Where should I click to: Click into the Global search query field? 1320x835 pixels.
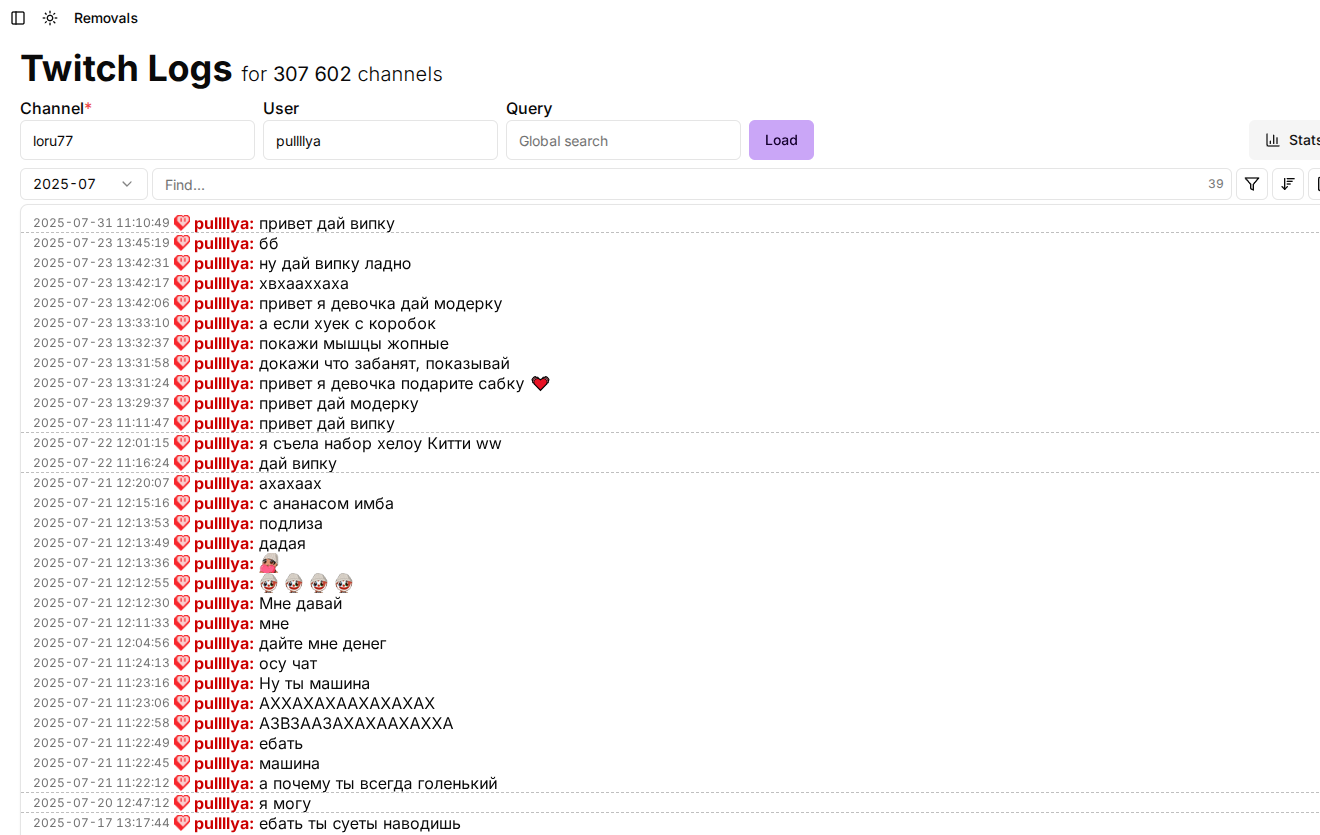pyautogui.click(x=623, y=140)
